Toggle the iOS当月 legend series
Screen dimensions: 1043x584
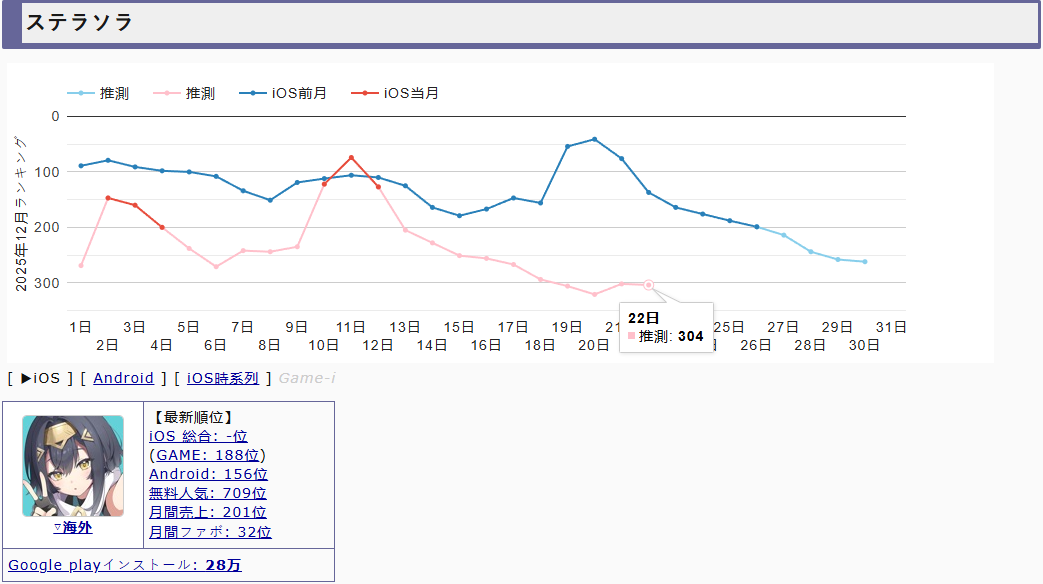pos(395,93)
